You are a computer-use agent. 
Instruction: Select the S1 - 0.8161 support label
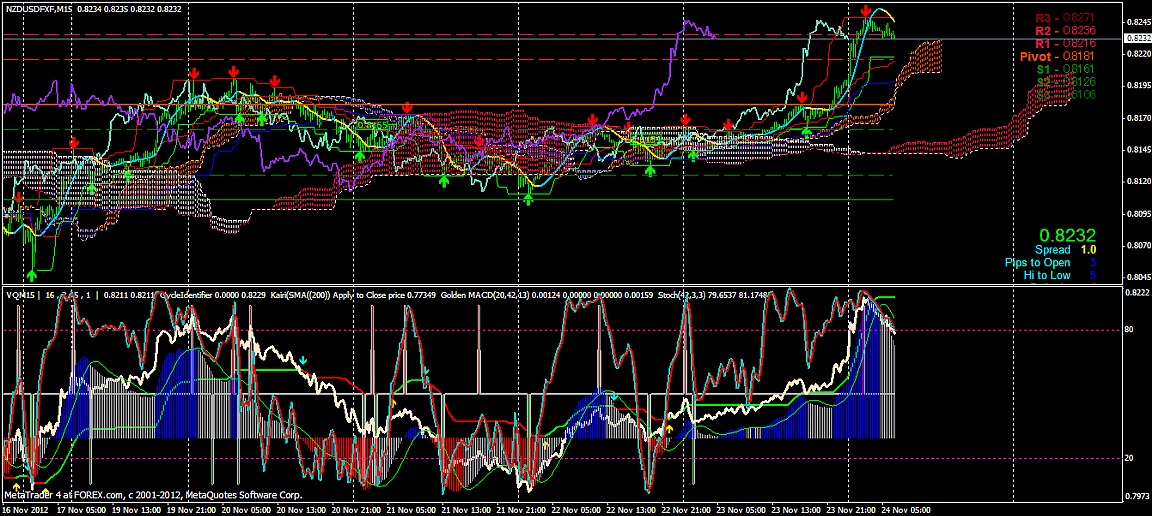tap(1065, 69)
